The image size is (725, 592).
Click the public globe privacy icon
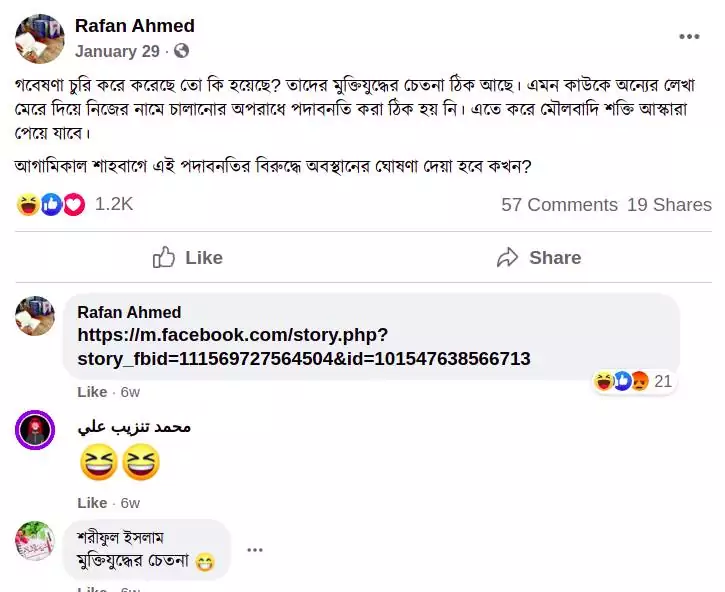181,51
